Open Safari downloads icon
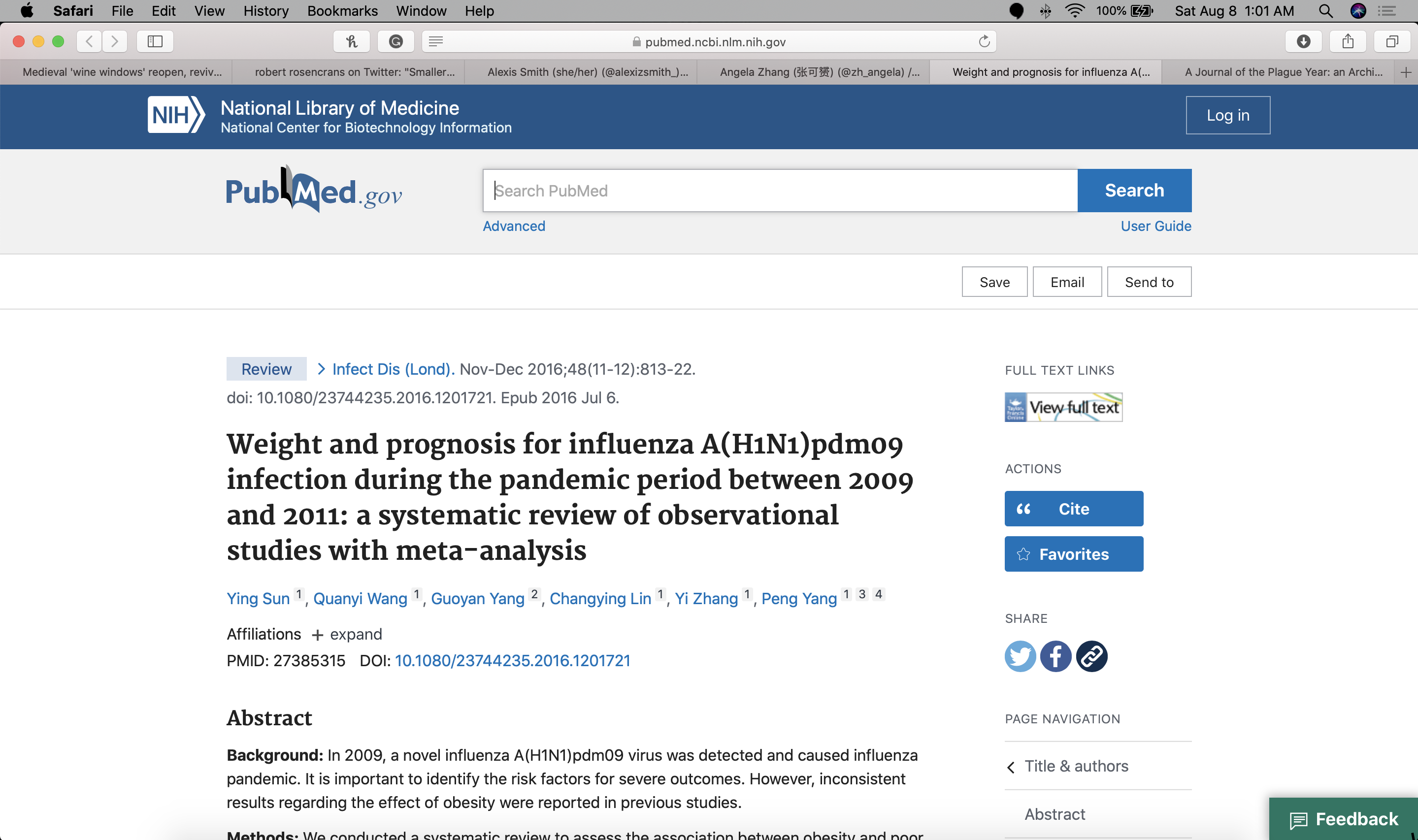This screenshot has width=1418, height=840. [1304, 41]
